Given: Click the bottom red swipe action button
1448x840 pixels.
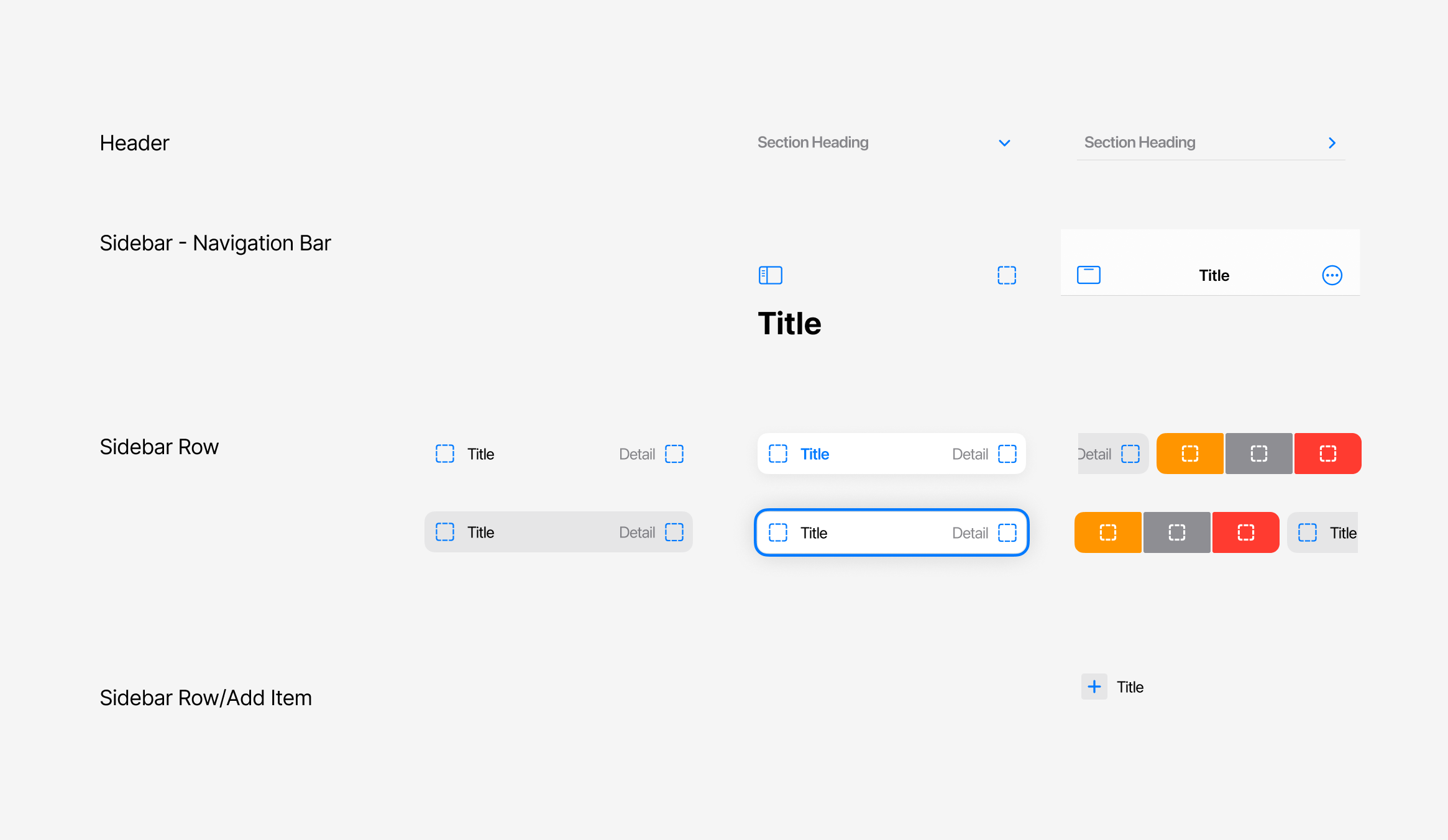Looking at the screenshot, I should (x=1245, y=532).
